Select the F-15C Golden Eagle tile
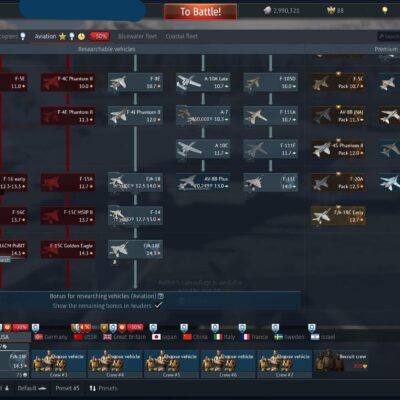 pyautogui.click(x=68, y=249)
